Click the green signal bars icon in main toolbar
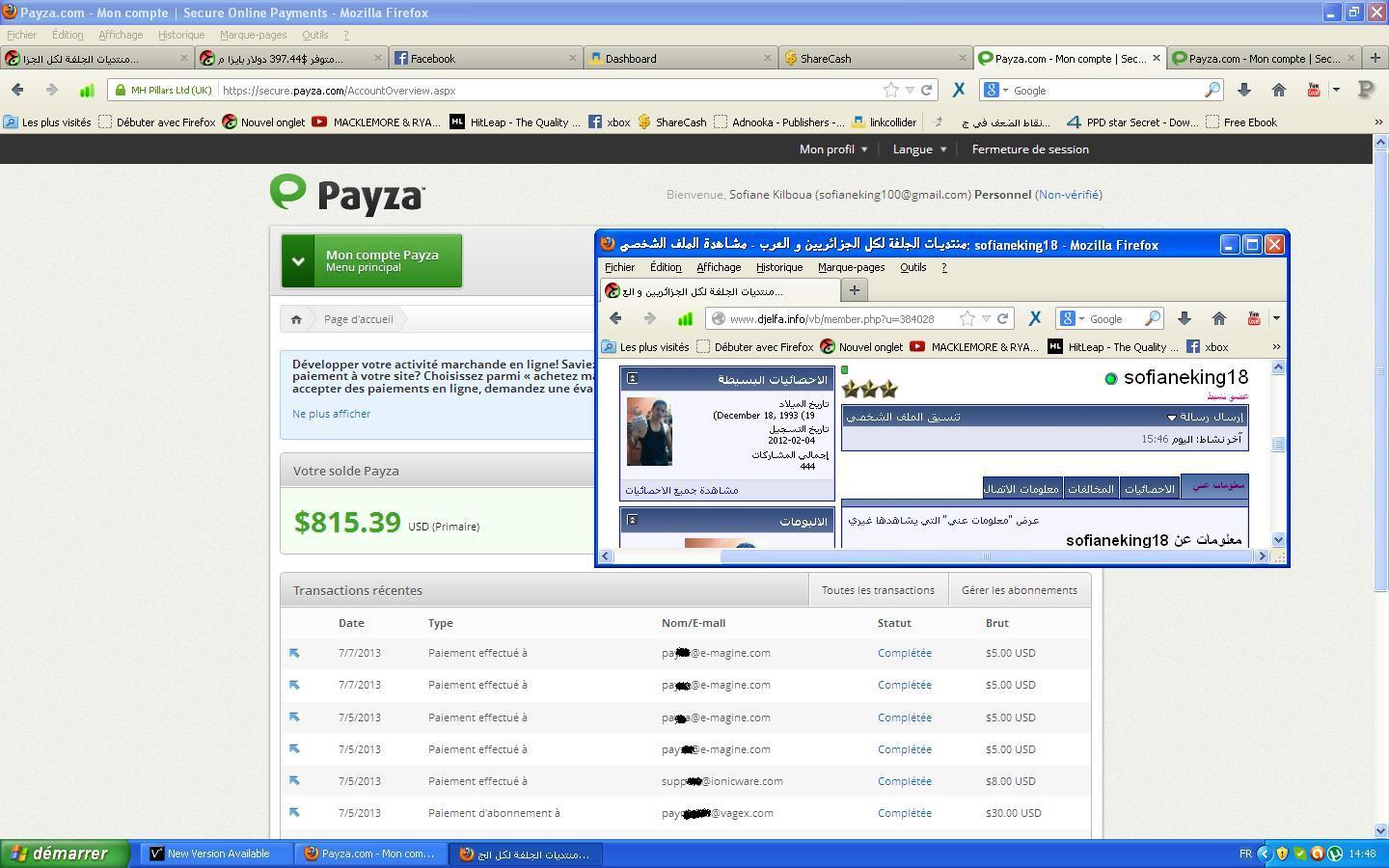 pos(86,90)
